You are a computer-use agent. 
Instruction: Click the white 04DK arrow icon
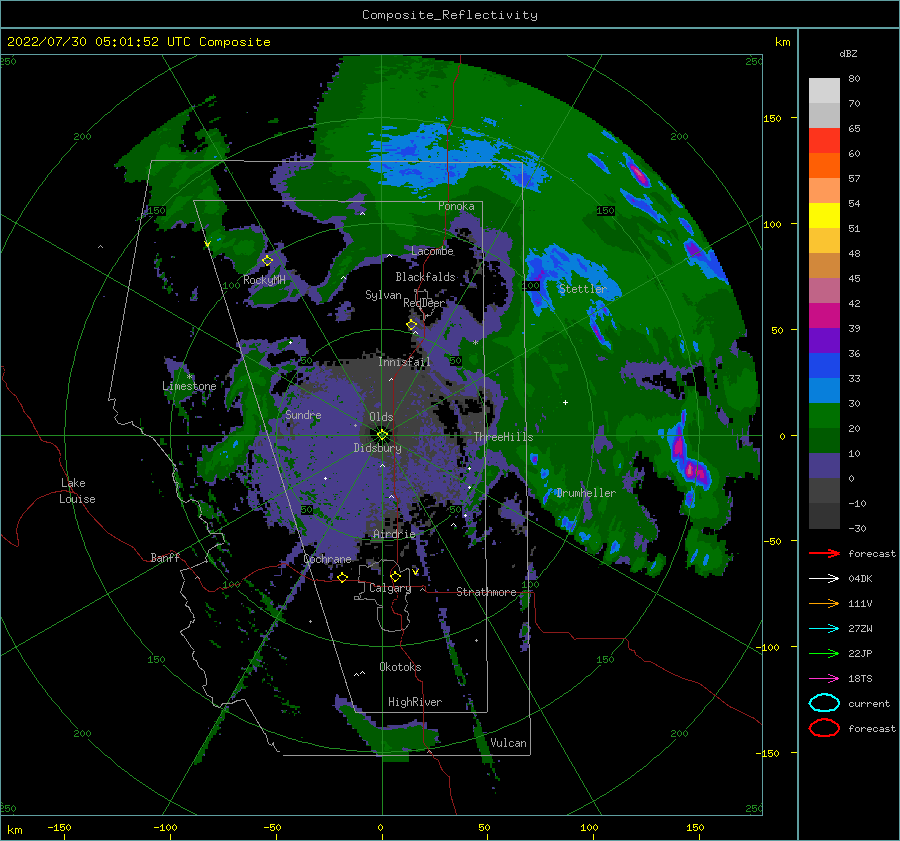coord(824,578)
